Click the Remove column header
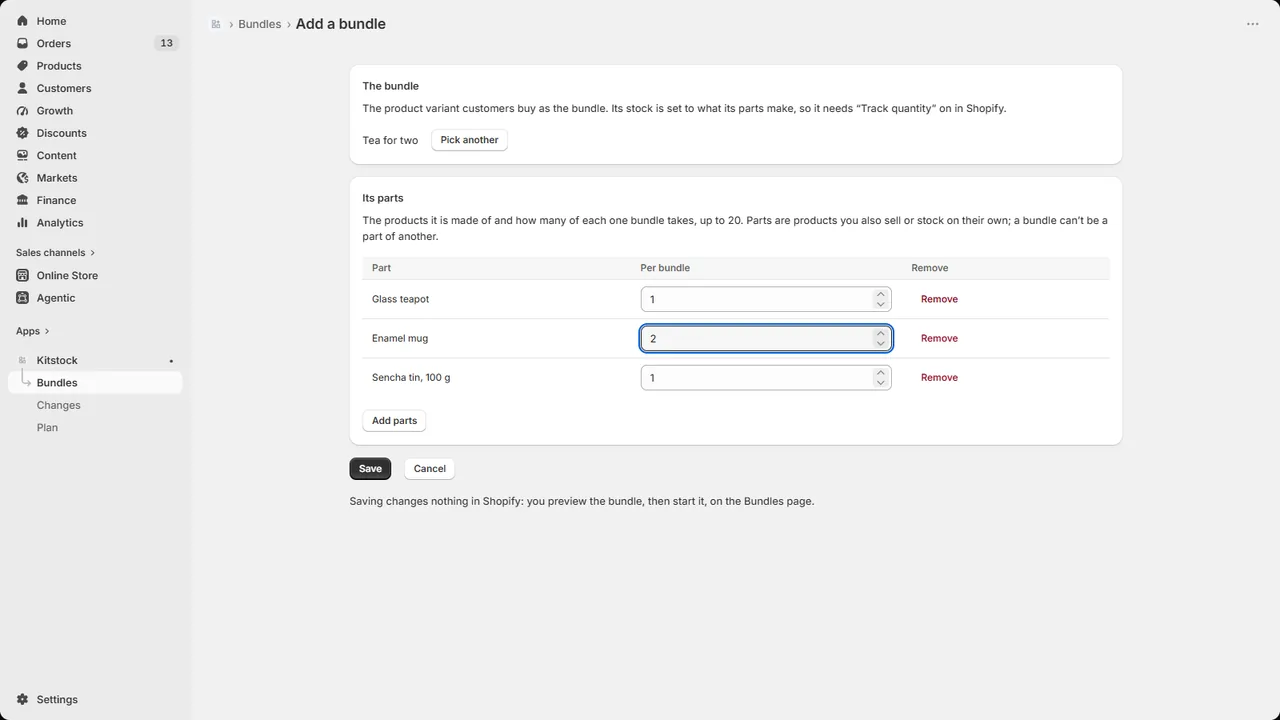 coord(930,268)
